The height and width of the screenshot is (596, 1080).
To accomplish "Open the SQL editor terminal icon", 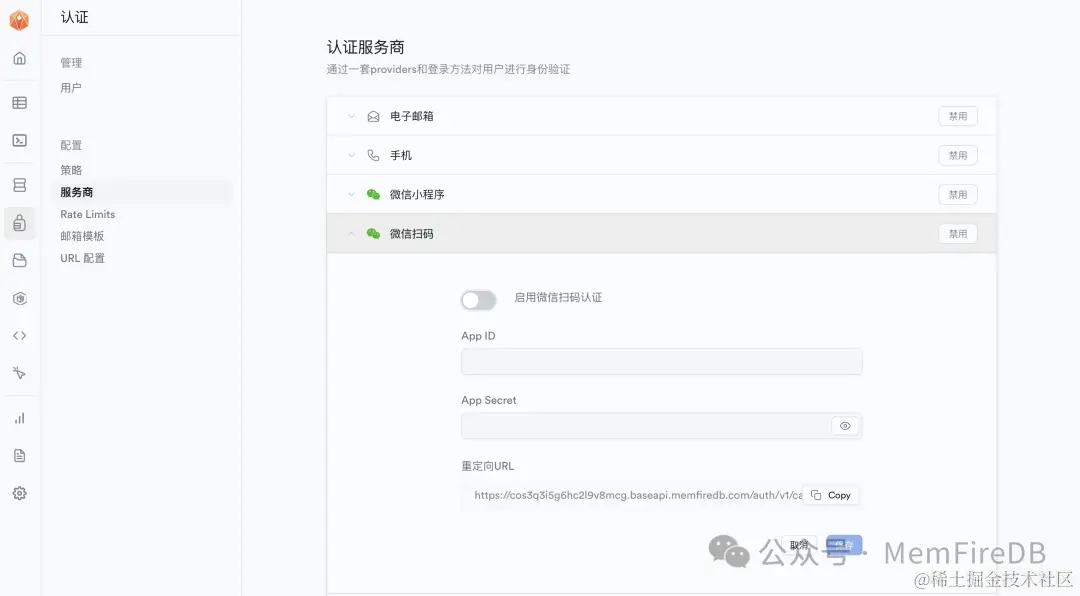I will [19, 139].
